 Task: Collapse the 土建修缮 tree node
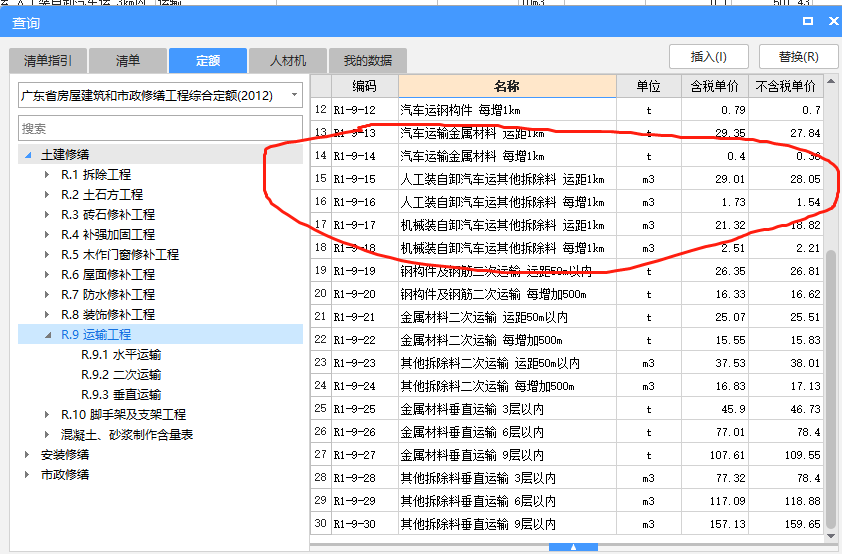coord(28,155)
